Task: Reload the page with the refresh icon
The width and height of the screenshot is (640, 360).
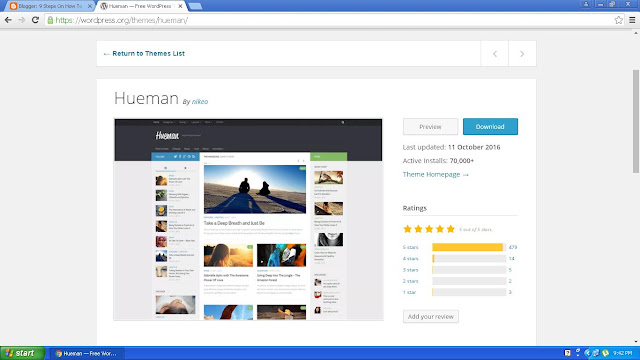Action: (x=36, y=20)
